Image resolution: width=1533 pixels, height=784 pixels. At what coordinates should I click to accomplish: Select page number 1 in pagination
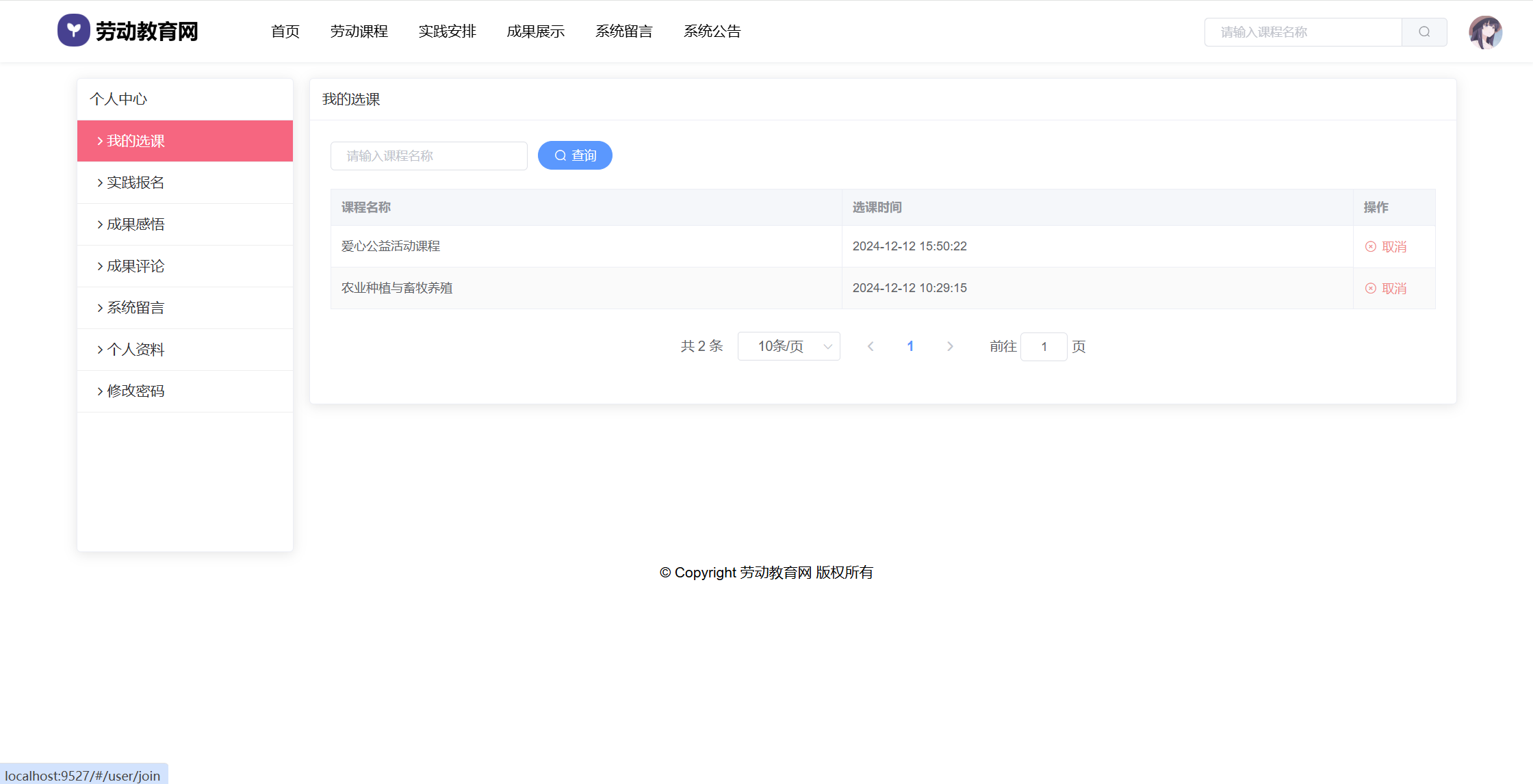pyautogui.click(x=910, y=347)
